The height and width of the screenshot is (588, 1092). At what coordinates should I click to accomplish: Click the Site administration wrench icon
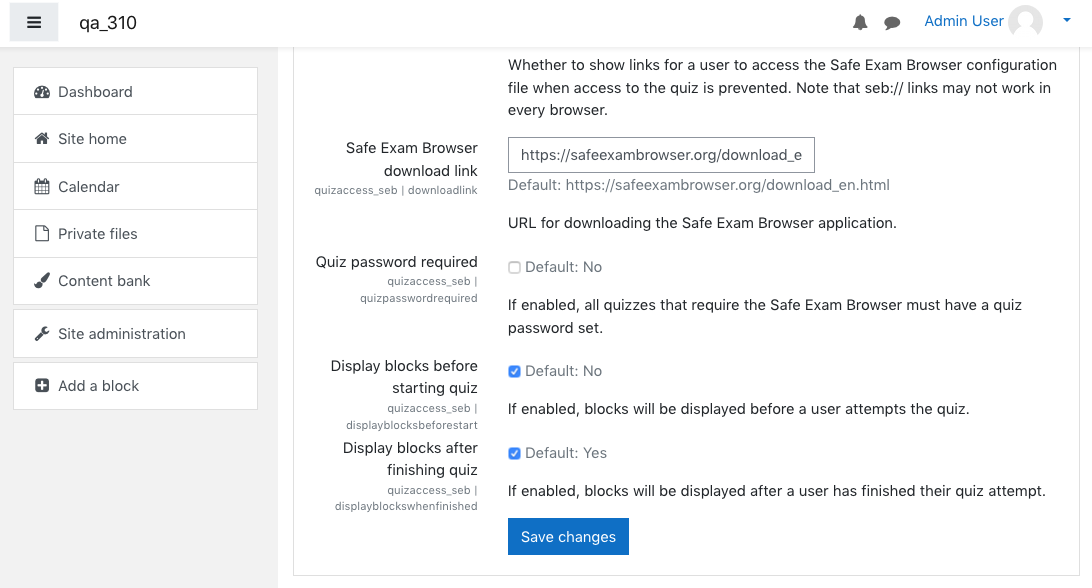click(42, 334)
